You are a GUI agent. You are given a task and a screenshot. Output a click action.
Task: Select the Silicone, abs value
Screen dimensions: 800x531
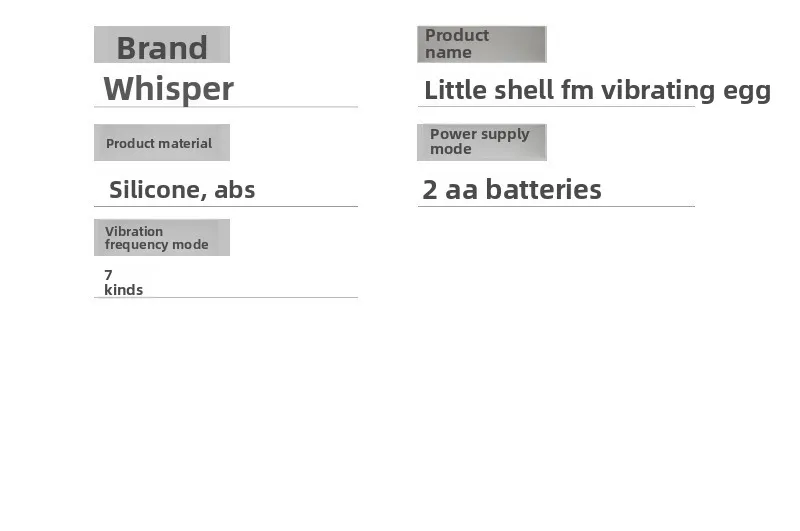(x=182, y=190)
